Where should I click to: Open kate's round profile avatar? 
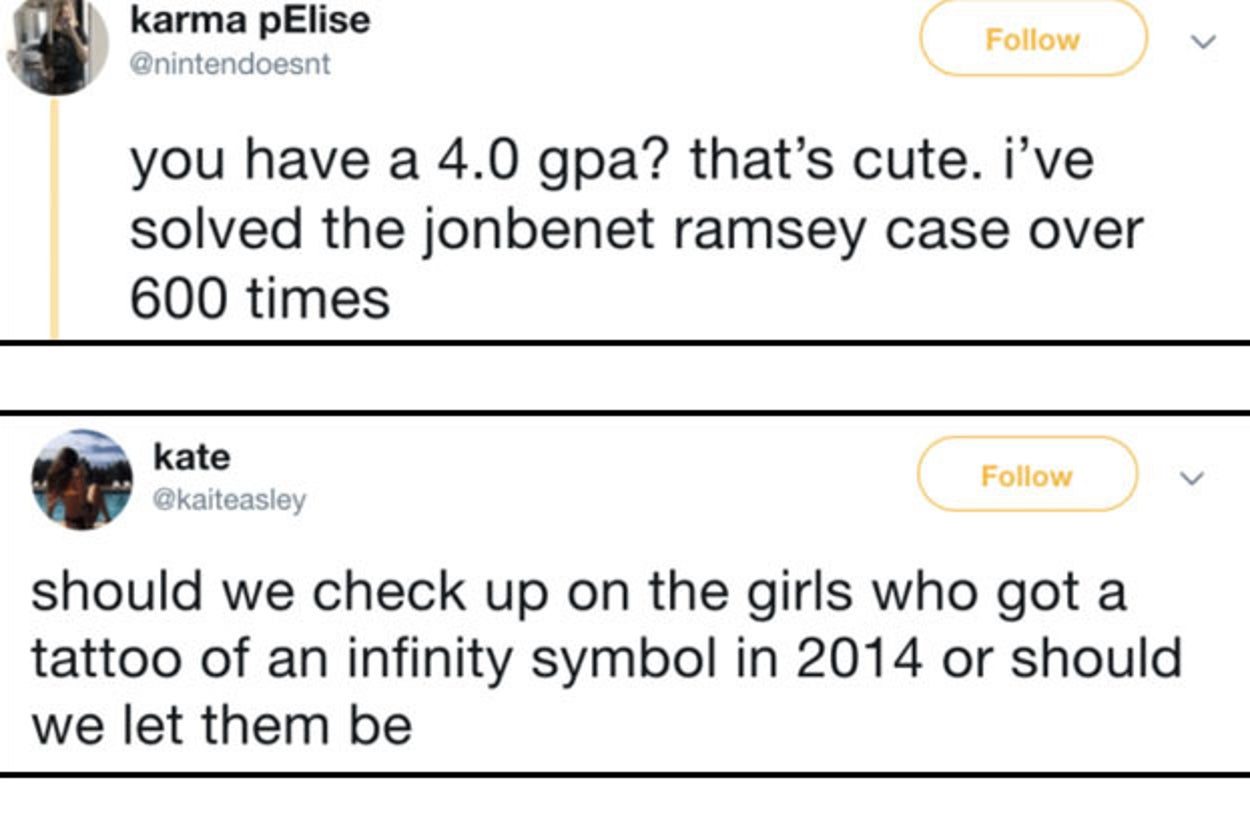(x=82, y=480)
